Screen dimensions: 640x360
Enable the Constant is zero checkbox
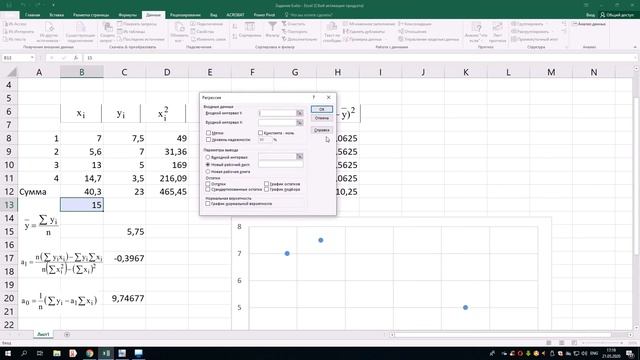(x=260, y=133)
